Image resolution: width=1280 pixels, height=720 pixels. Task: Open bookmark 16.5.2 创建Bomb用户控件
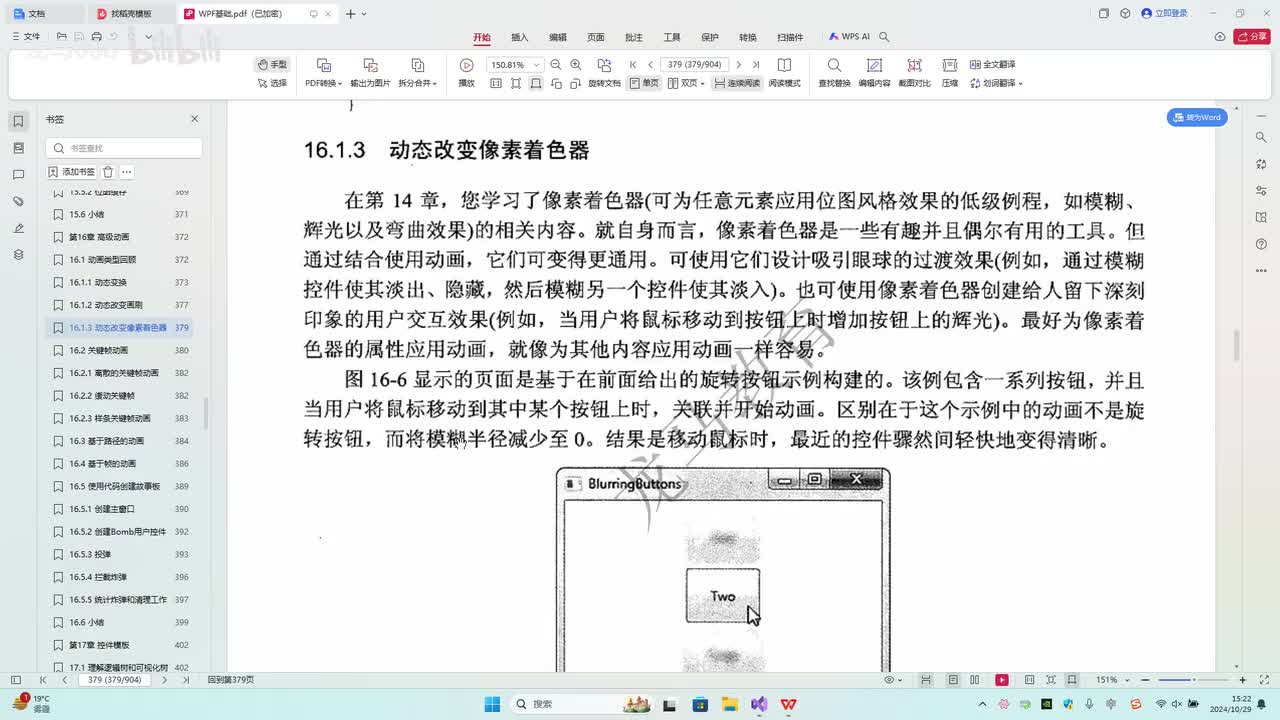pos(120,531)
